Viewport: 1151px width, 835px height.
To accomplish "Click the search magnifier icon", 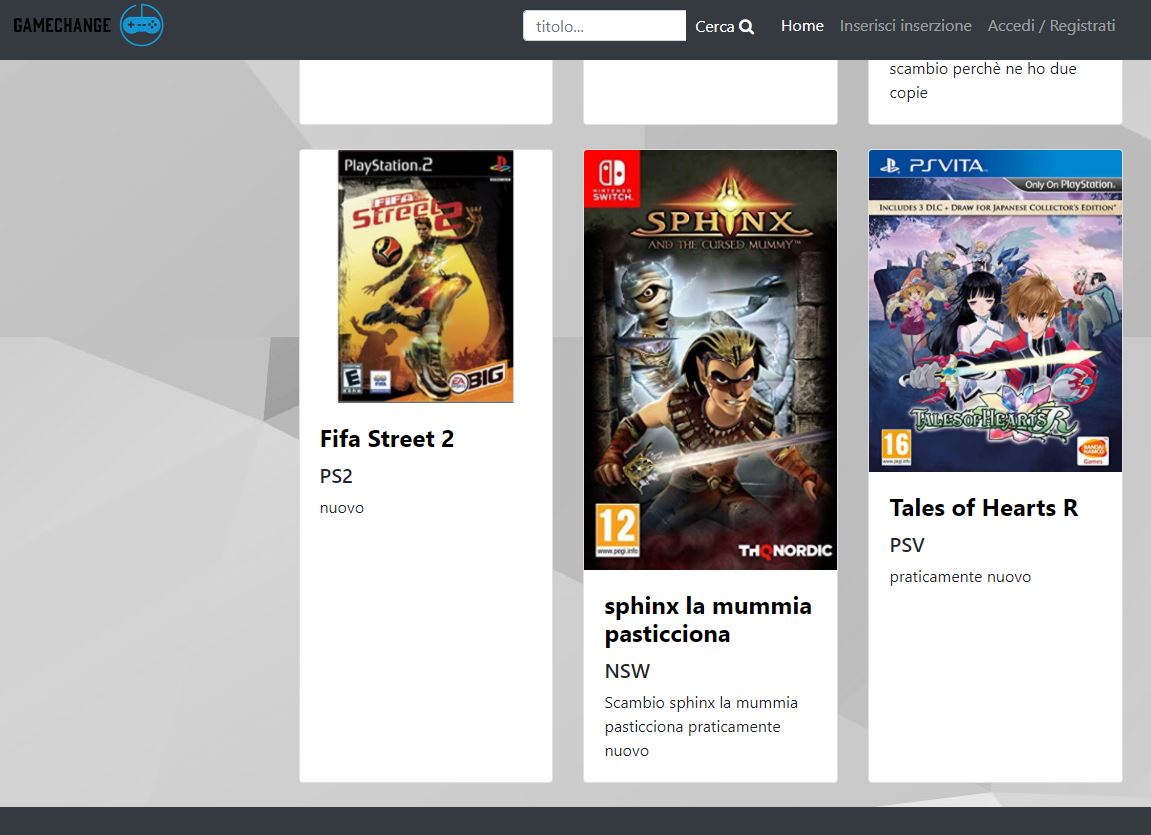I will 747,26.
